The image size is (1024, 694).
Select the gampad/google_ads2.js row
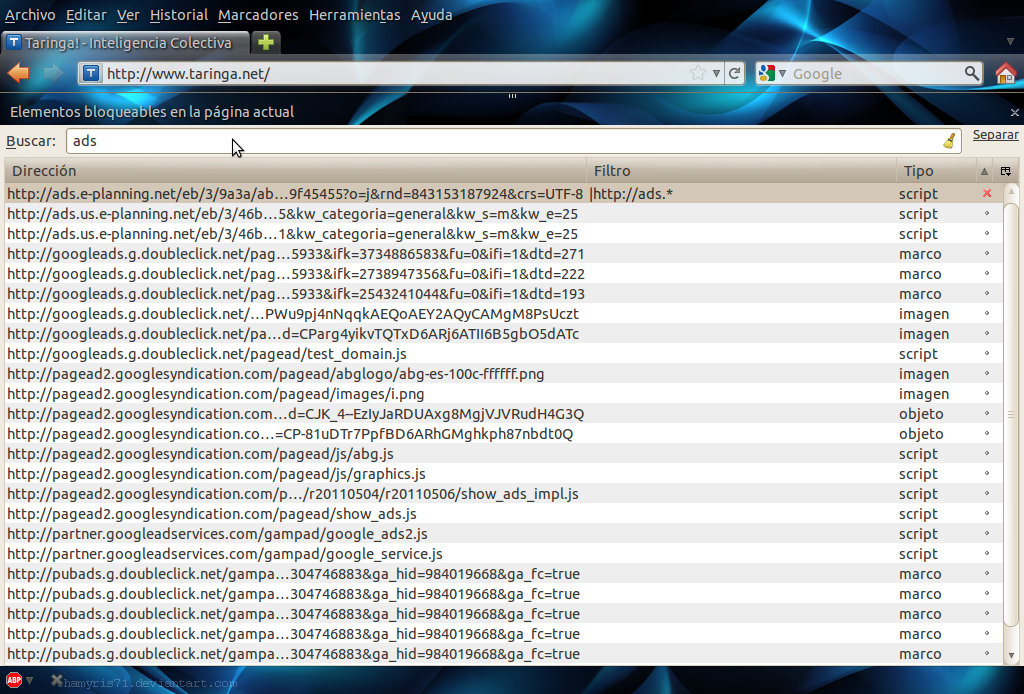click(504, 534)
